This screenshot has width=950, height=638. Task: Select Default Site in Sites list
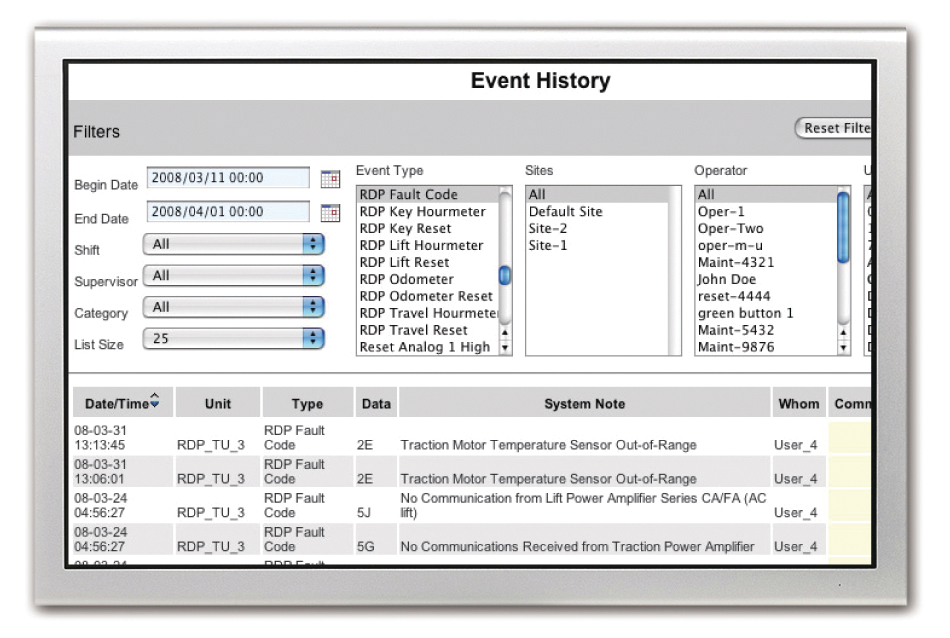click(x=565, y=212)
